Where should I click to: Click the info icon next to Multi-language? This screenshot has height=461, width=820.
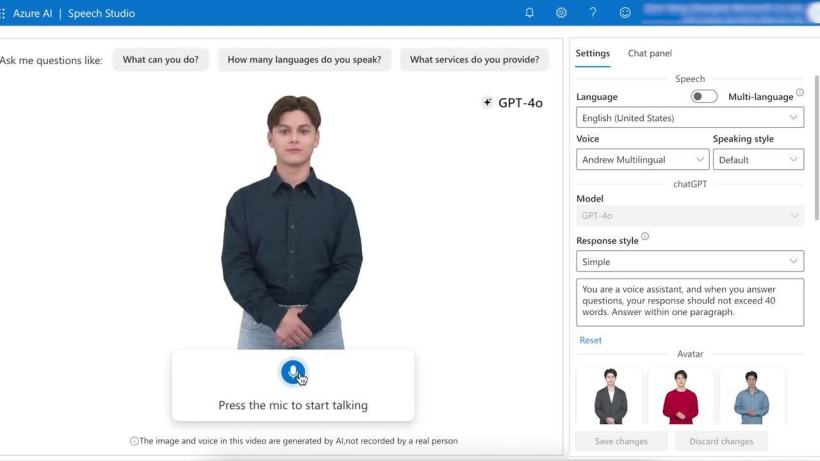(x=800, y=93)
